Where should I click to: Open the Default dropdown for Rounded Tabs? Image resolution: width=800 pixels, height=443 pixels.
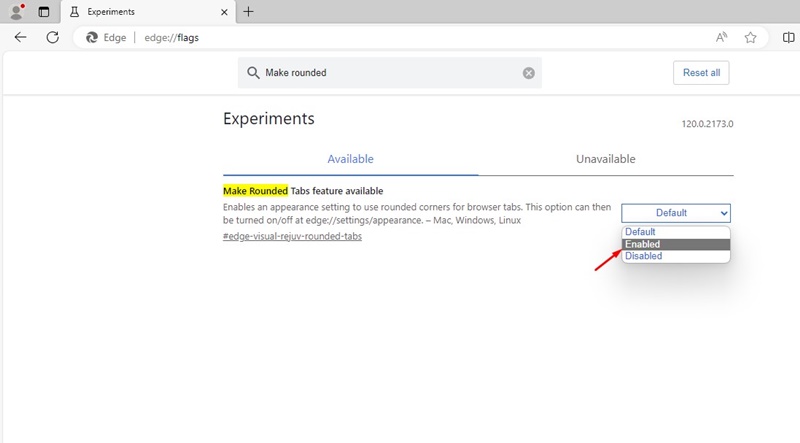click(x=676, y=213)
